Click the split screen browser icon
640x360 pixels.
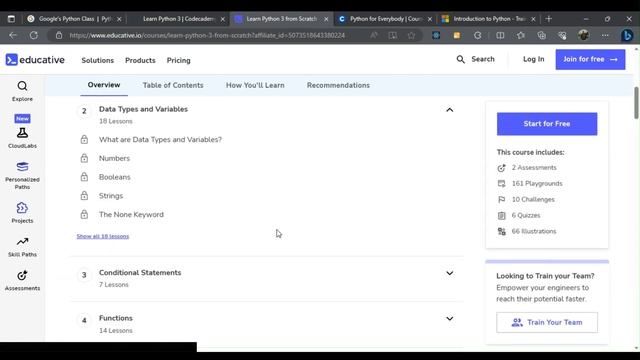click(500, 36)
